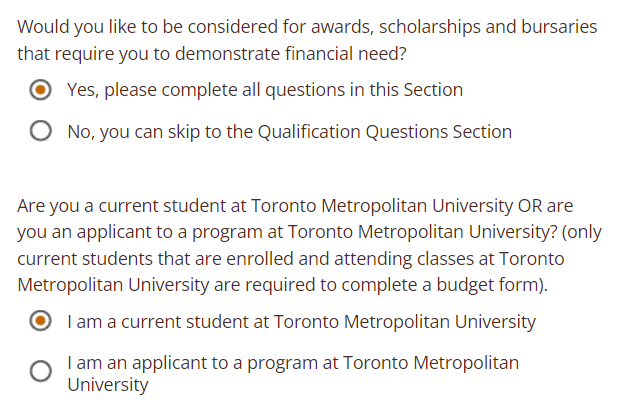Click the 'Yes, please complete all questions' label text

(264, 90)
